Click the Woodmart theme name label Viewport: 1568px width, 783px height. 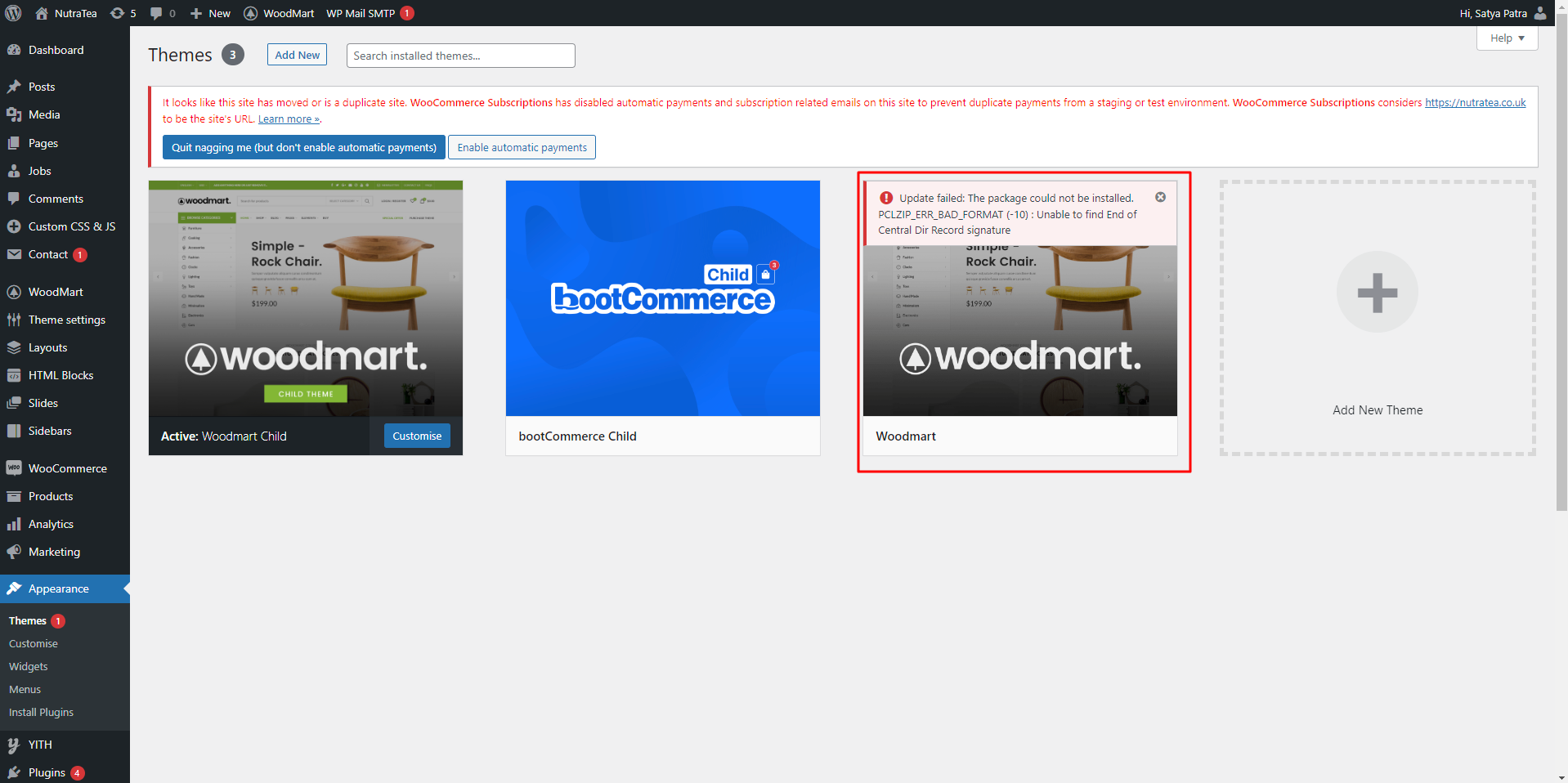click(906, 436)
